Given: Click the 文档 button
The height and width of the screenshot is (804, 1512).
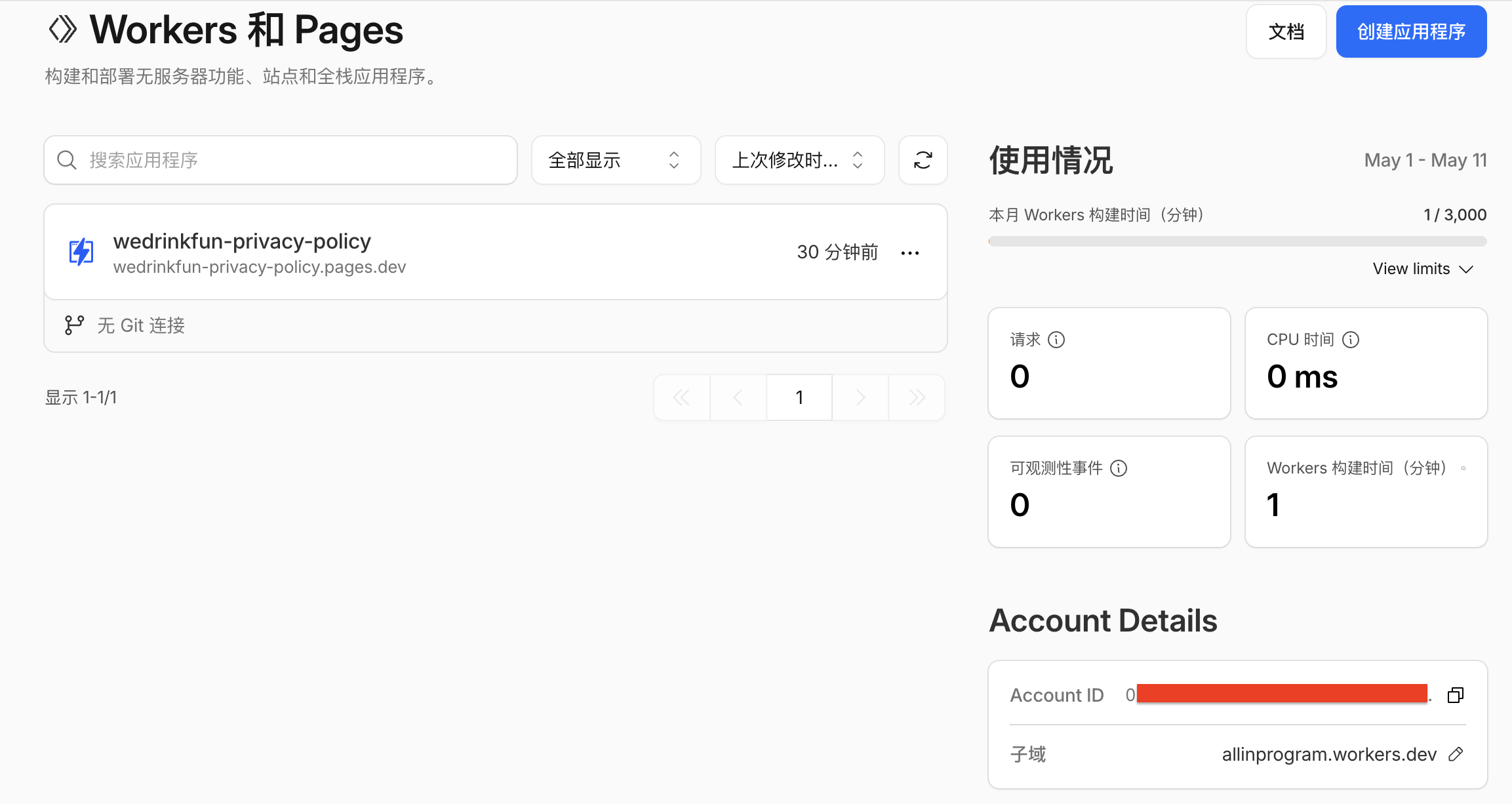Looking at the screenshot, I should pyautogui.click(x=1286, y=31).
